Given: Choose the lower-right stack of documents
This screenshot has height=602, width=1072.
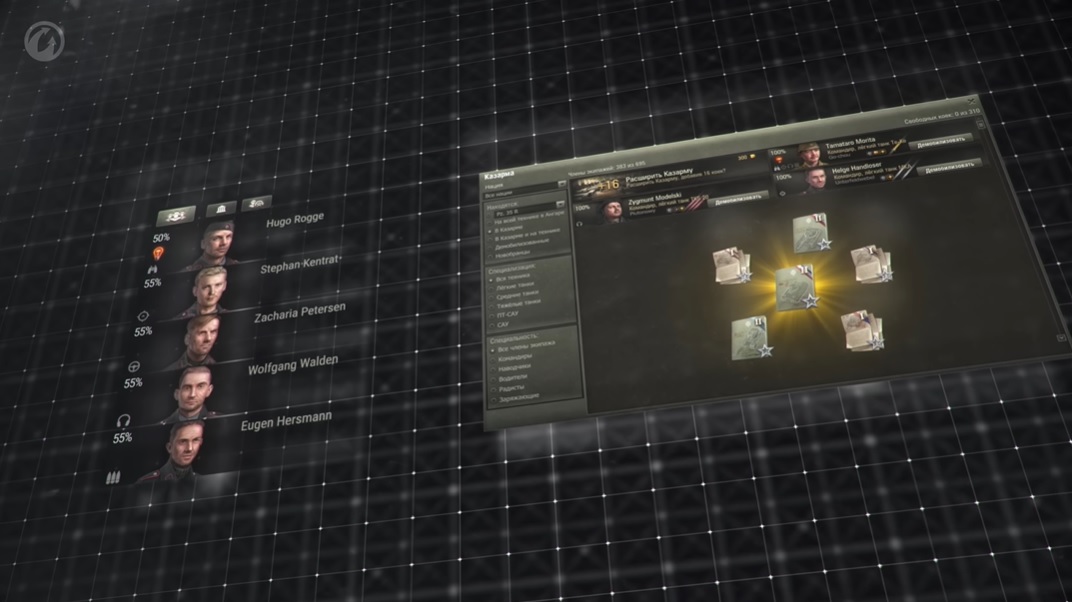Looking at the screenshot, I should tap(862, 331).
